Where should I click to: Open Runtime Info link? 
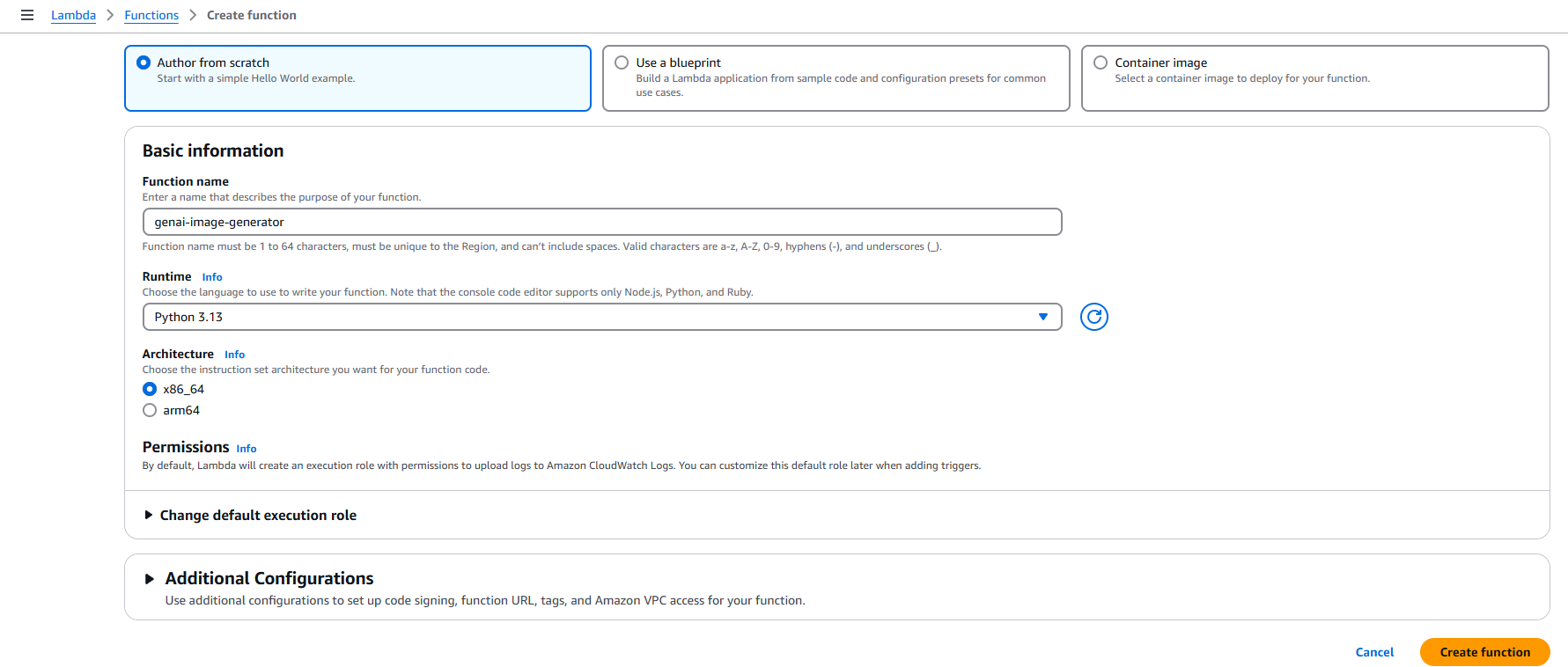pyautogui.click(x=212, y=277)
